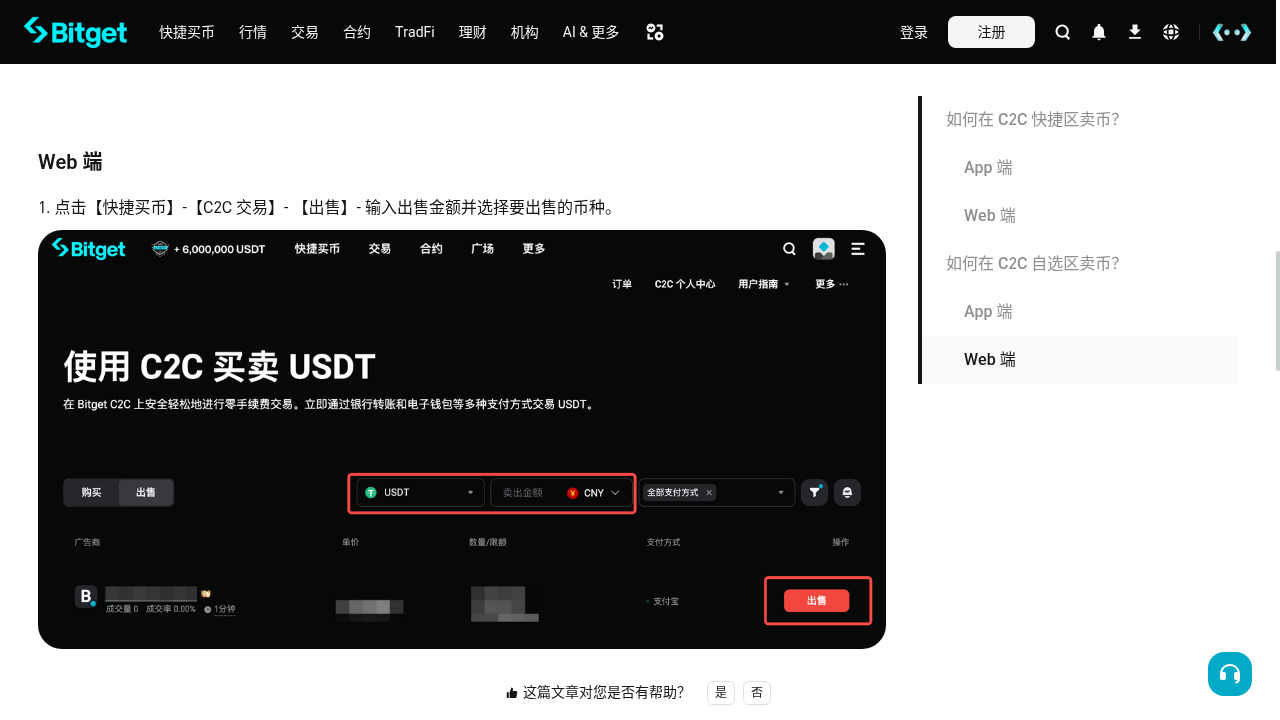Open the 机构 menu item
Viewport: 1280px width, 720px height.
pyautogui.click(x=525, y=32)
